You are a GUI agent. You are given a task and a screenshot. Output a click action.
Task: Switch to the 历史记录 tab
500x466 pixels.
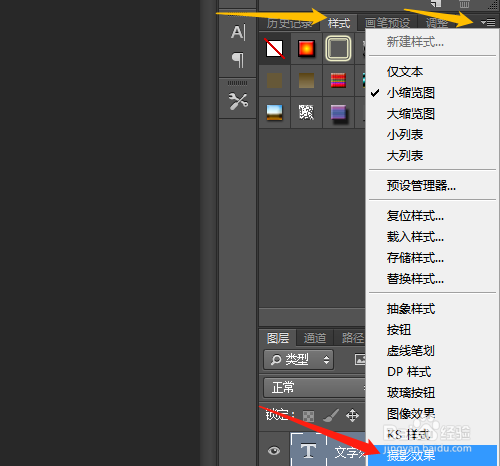[289, 23]
